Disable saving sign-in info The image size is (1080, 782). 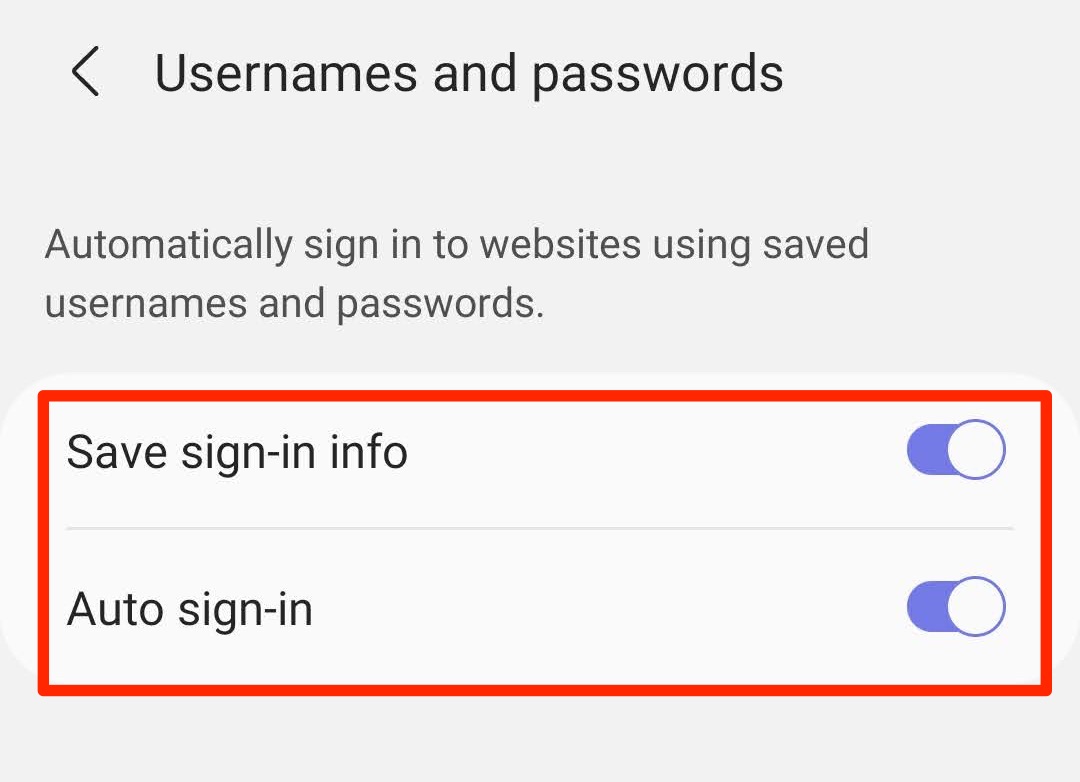pos(955,452)
